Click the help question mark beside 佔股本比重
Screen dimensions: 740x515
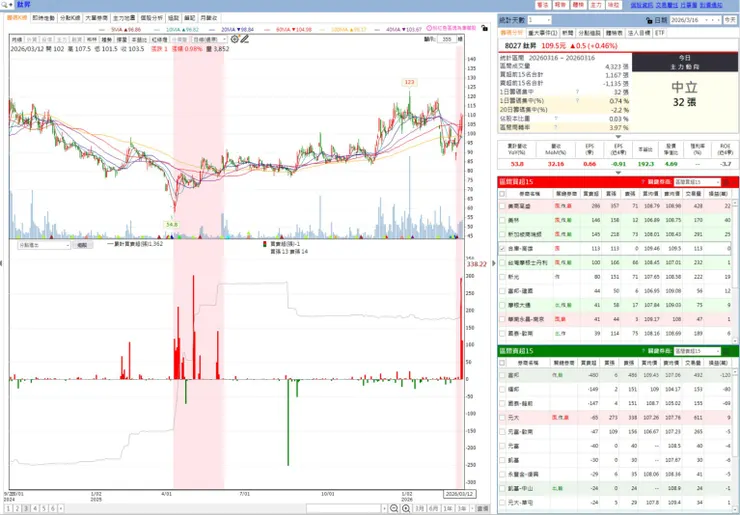click(556, 118)
